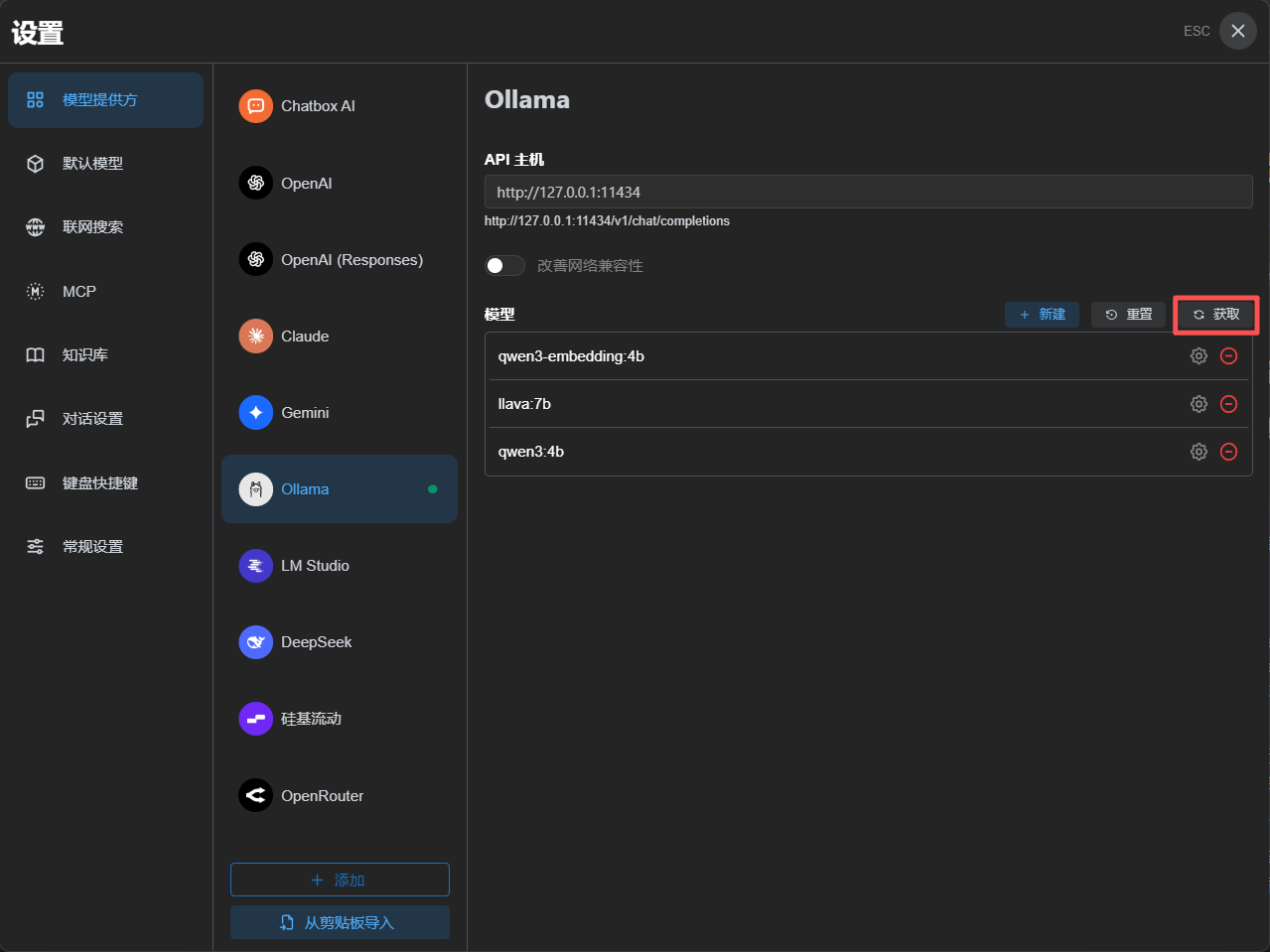This screenshot has height=952, width=1270.
Task: Close the settings dialog with X
Action: (1237, 31)
